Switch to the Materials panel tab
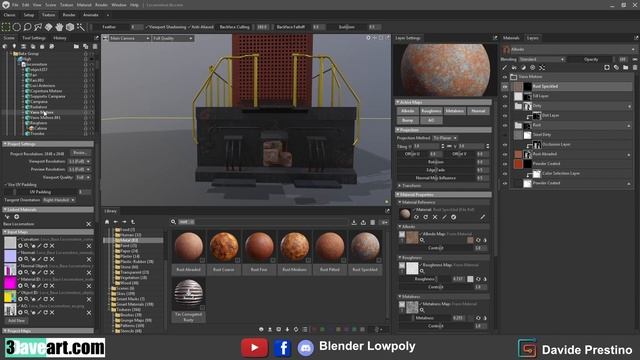This screenshot has width=640, height=360. (x=511, y=38)
